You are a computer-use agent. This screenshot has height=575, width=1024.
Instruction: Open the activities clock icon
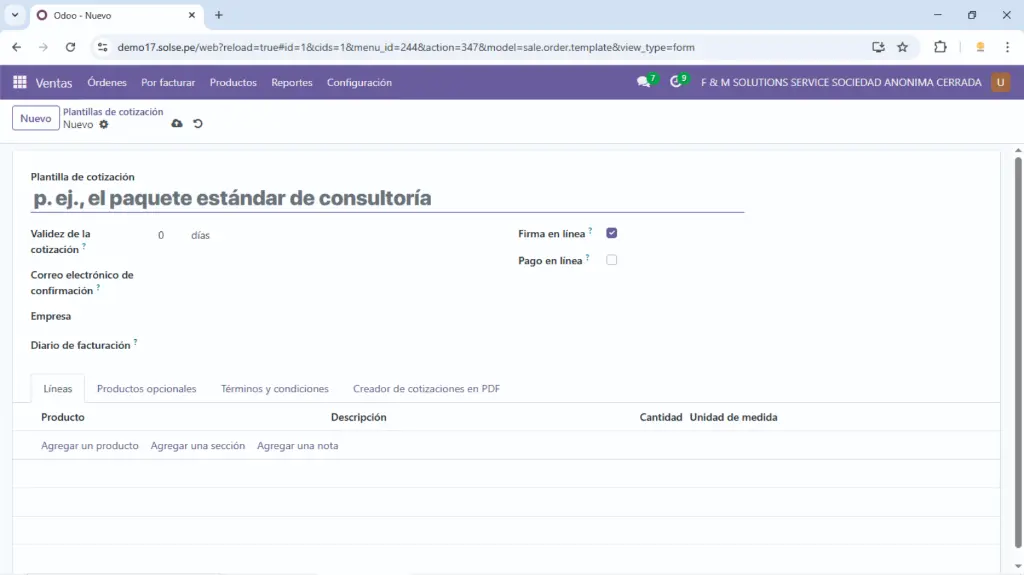tap(676, 82)
